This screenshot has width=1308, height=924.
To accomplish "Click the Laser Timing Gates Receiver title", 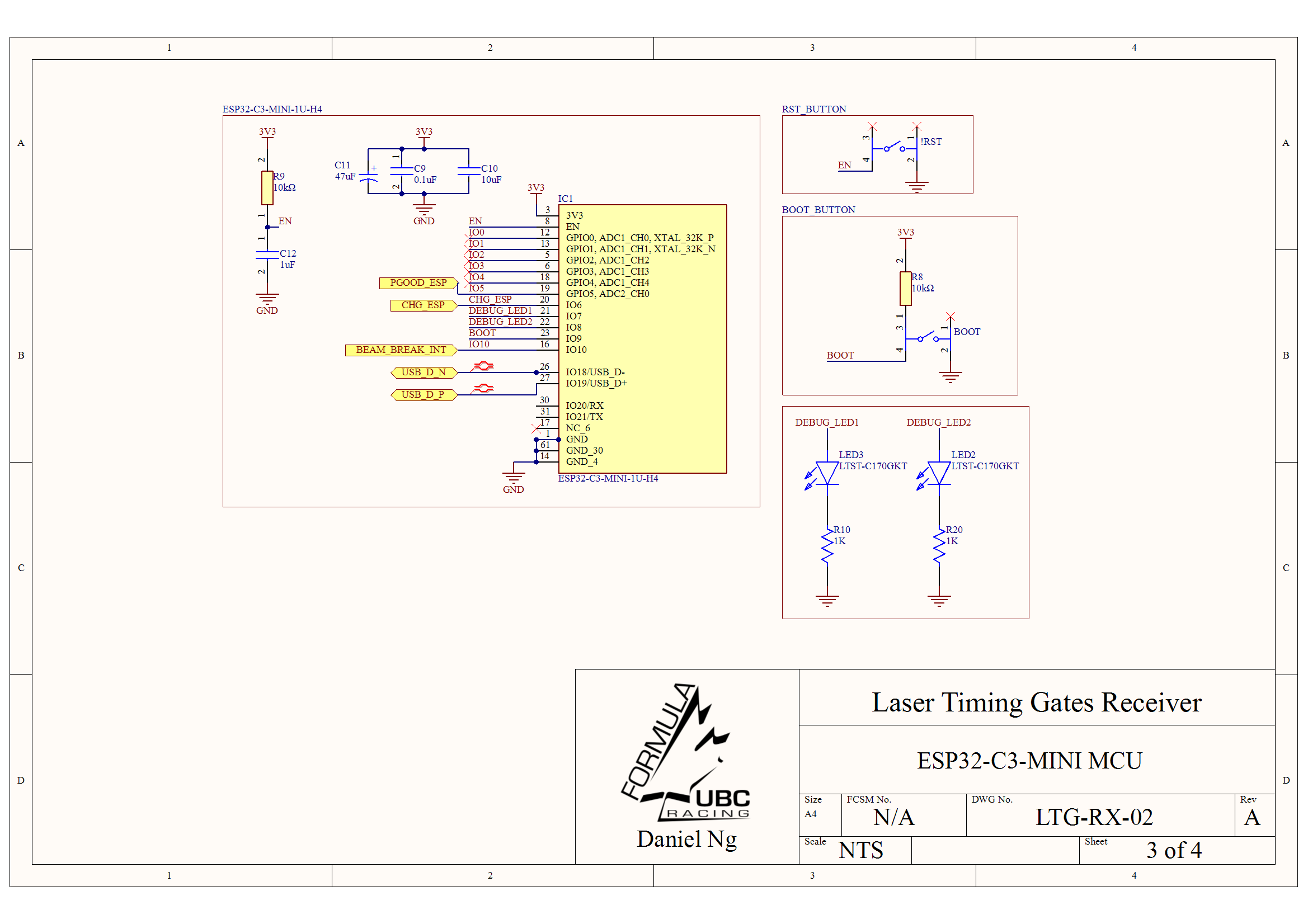I will click(1037, 703).
